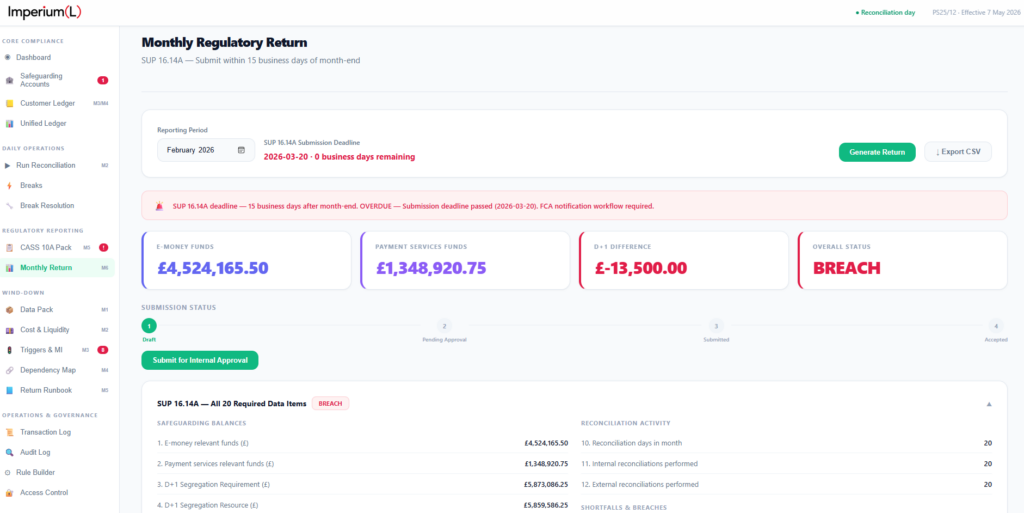
Task: Open the Reporting Period February 2026 picker
Action: [206, 150]
